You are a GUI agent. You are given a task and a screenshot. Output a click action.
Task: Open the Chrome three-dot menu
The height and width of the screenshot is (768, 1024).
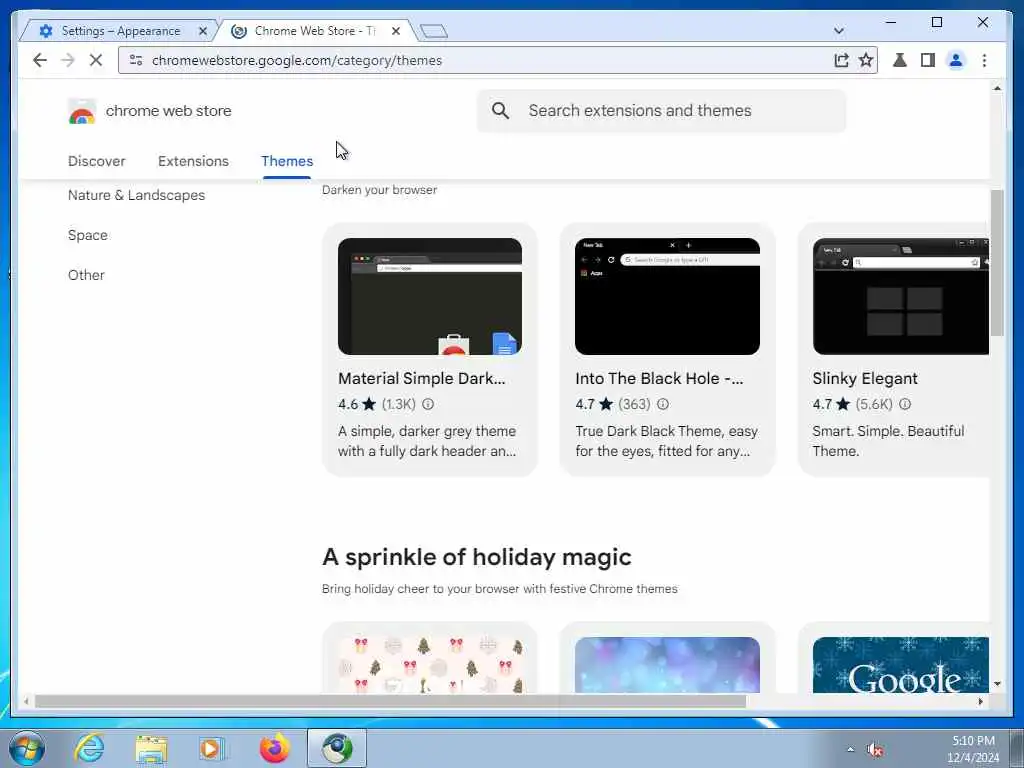click(x=984, y=60)
